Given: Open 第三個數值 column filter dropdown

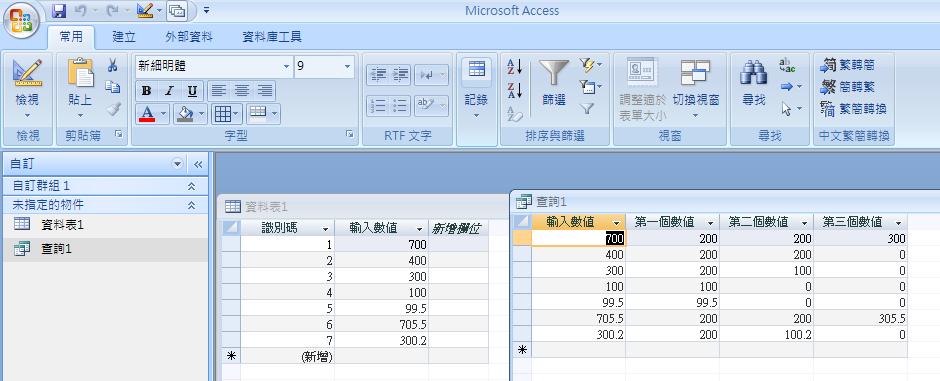Looking at the screenshot, I should click(899, 222).
